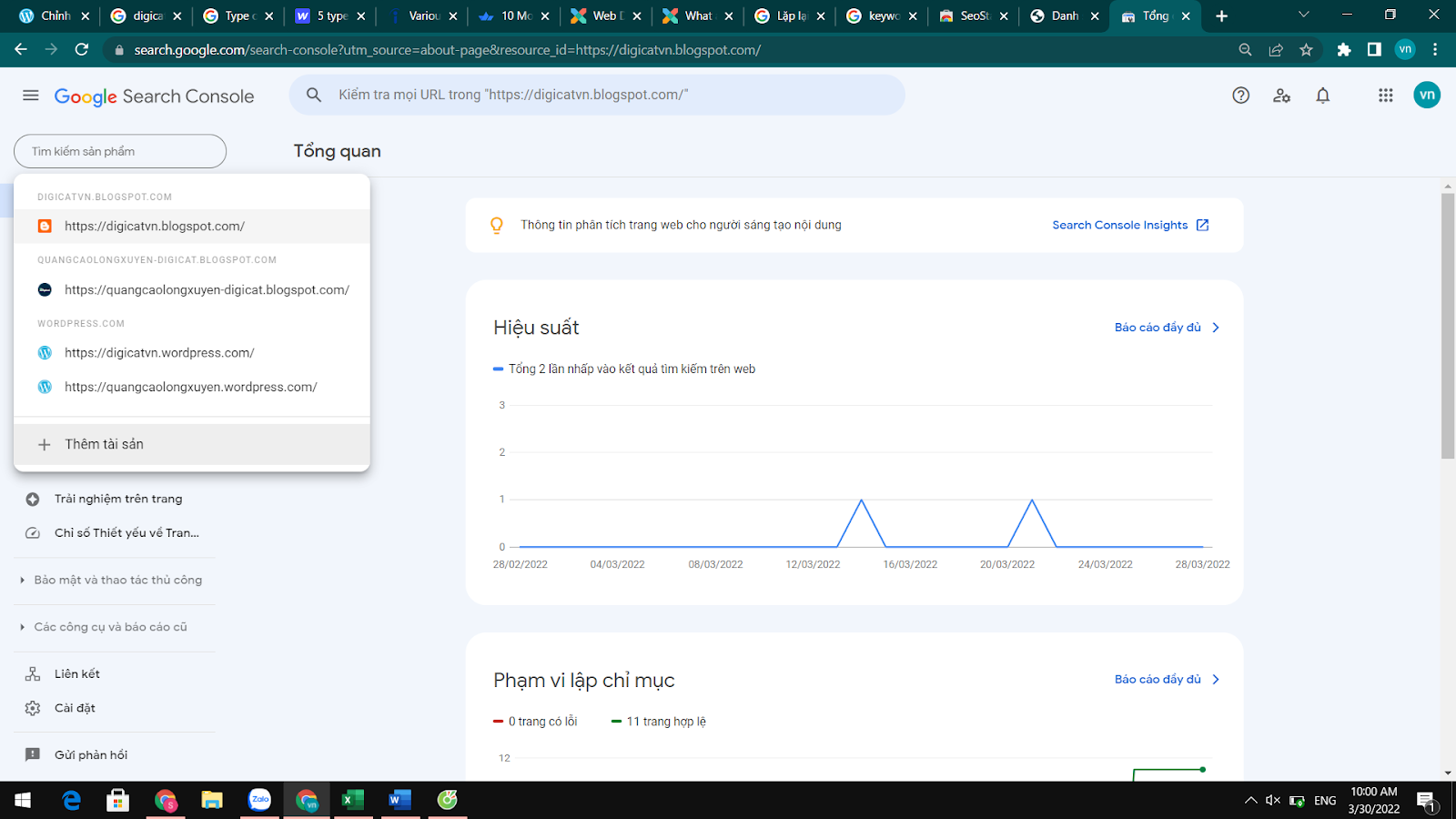Toggle the 0 trang có lỗi legend

535,722
